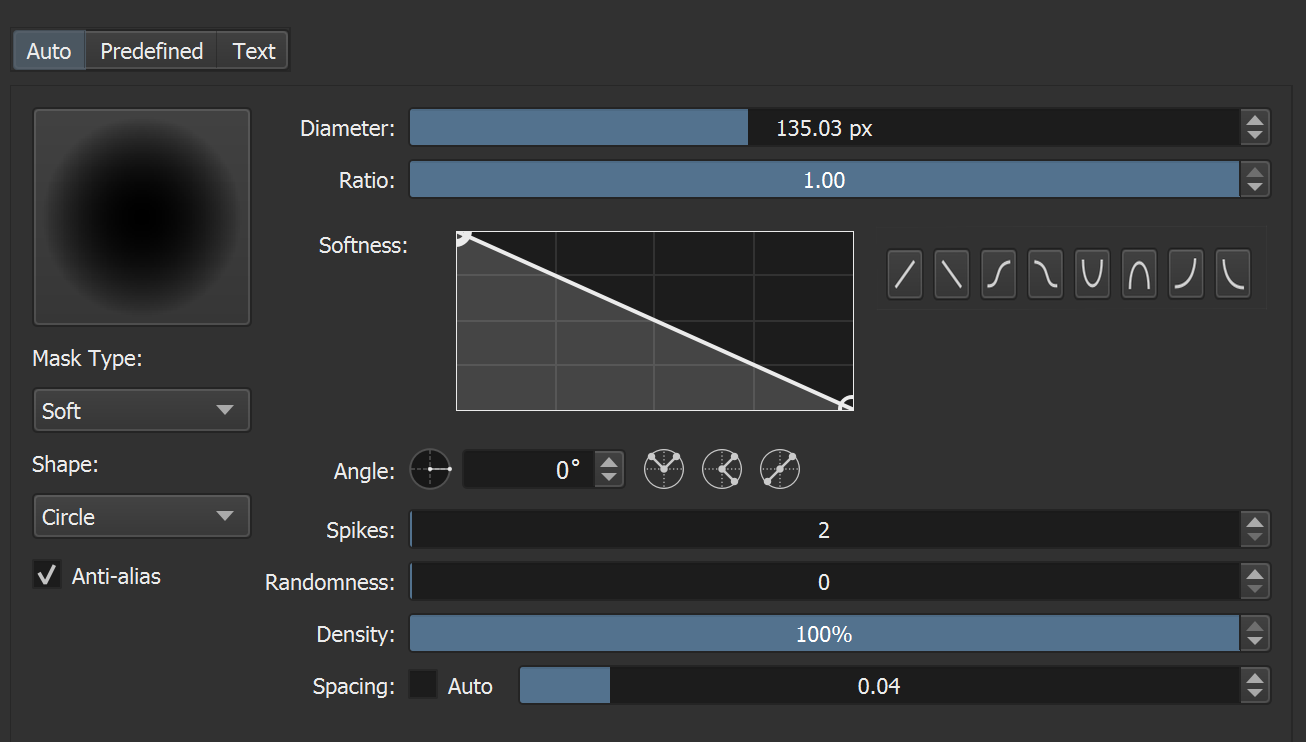
Task: Apply the linear rising curve preset
Action: tap(905, 275)
